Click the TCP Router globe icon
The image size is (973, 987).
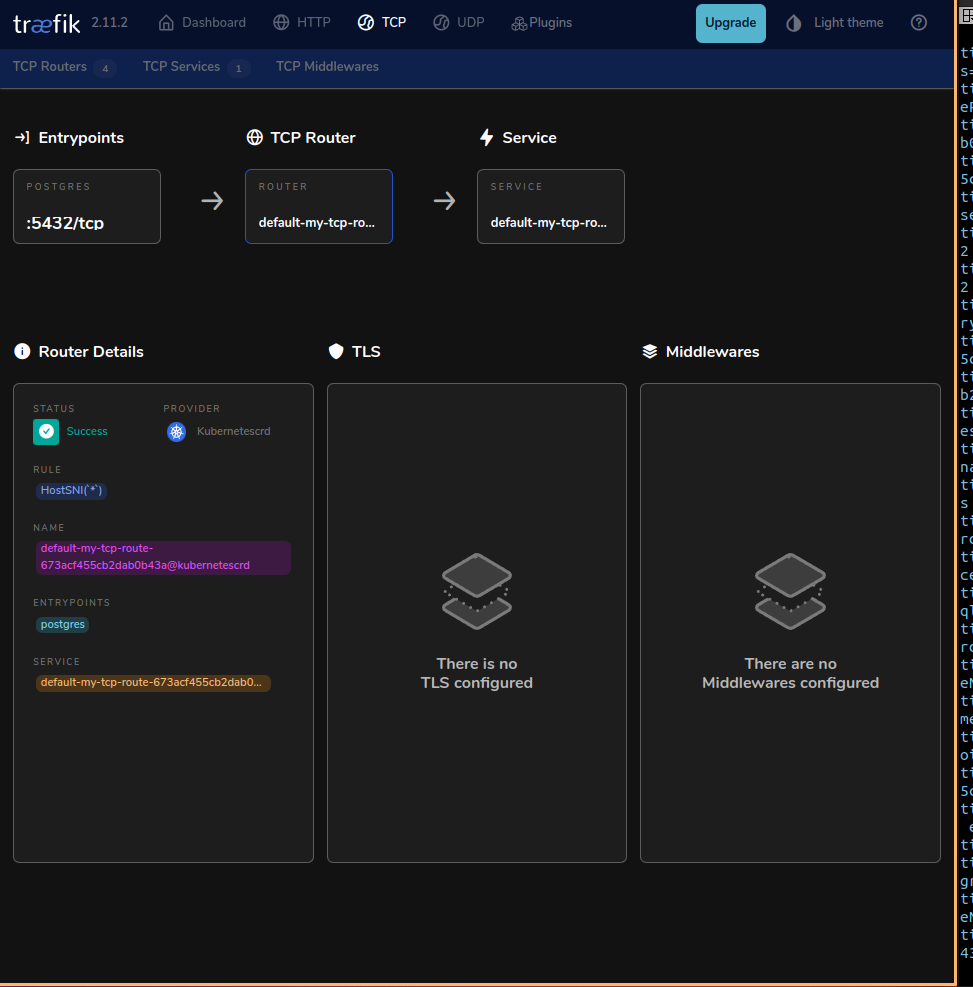254,137
